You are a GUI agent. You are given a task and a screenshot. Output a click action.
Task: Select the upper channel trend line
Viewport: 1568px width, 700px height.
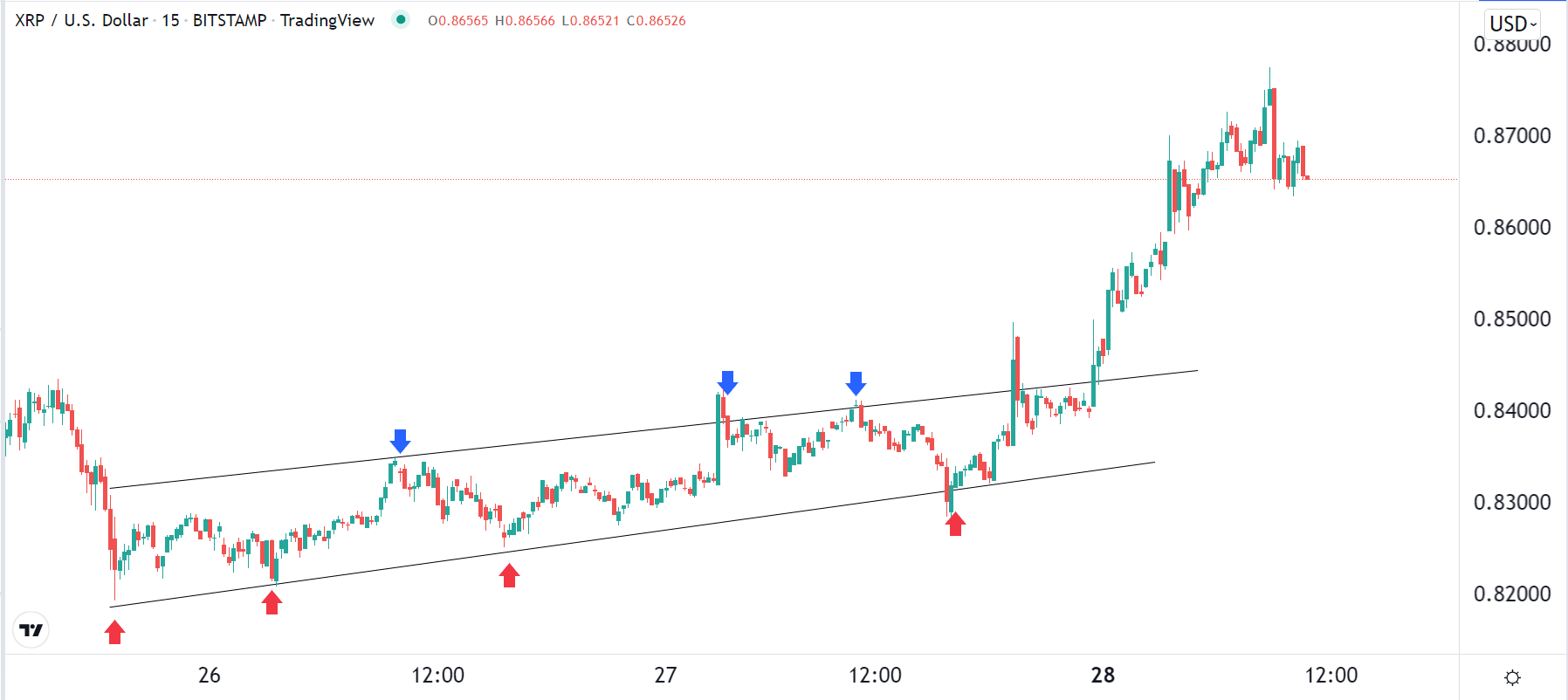pyautogui.click(x=654, y=429)
